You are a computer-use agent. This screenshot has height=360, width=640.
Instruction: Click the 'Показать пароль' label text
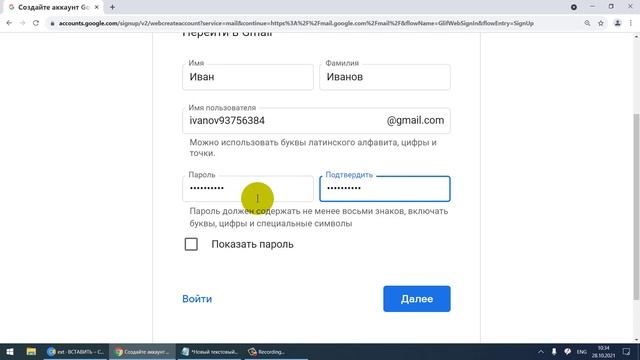tap(252, 244)
